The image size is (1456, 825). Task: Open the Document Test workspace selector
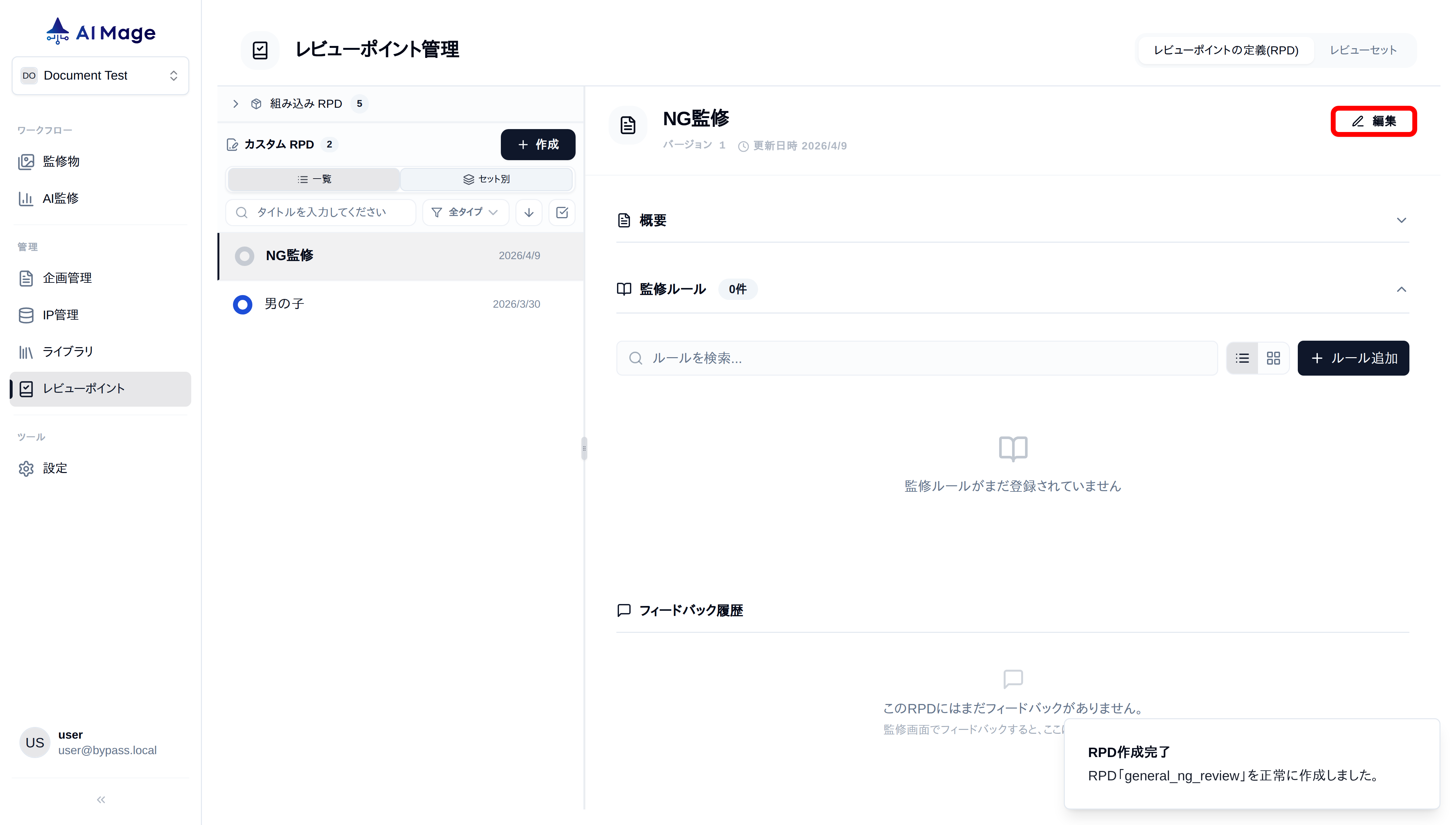100,75
